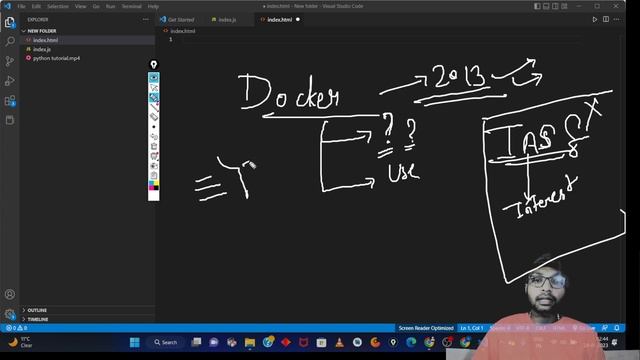The width and height of the screenshot is (640, 360).
Task: Open the Windows Start button
Action: 135,342
